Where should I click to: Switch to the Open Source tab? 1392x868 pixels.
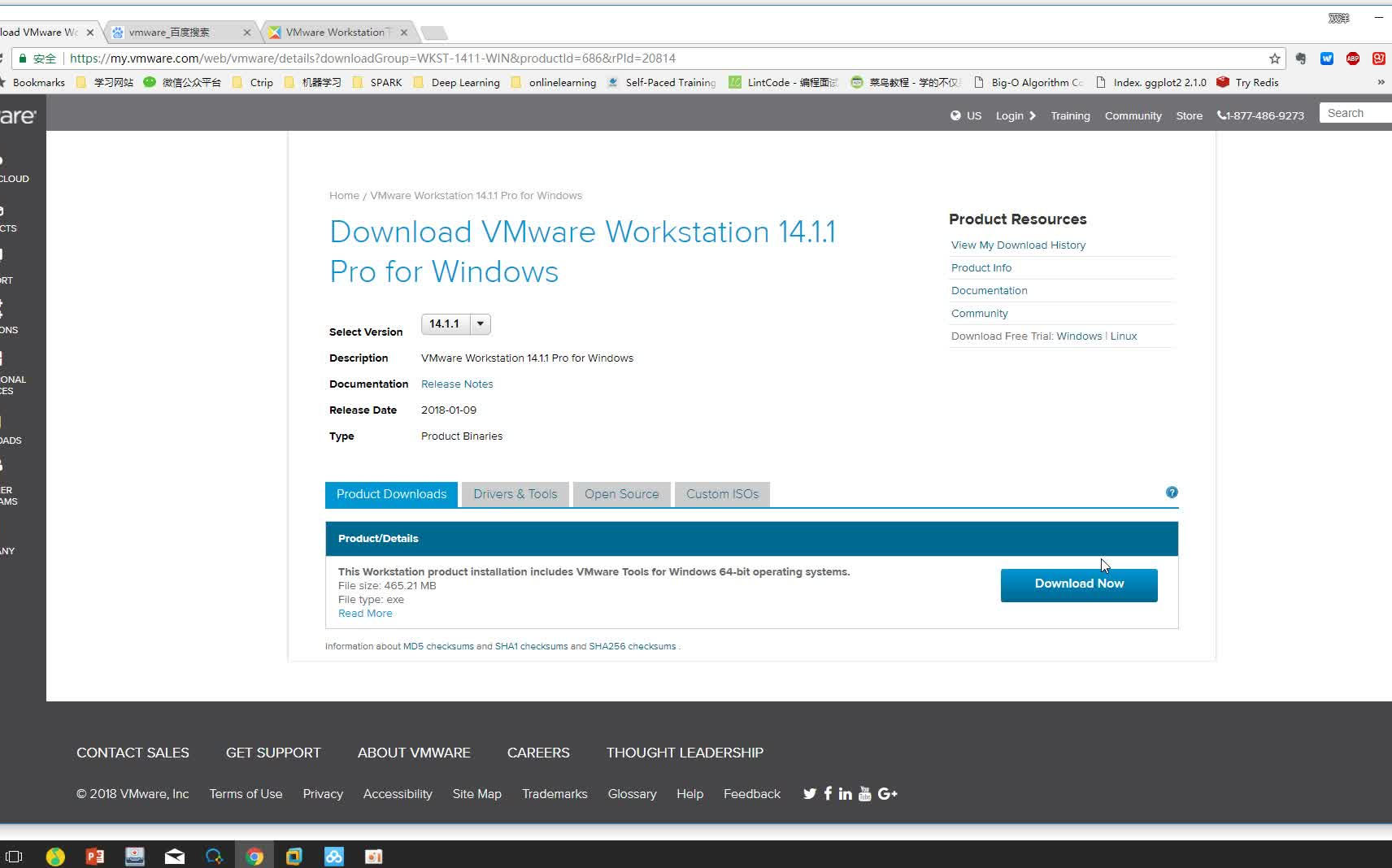pyautogui.click(x=622, y=494)
